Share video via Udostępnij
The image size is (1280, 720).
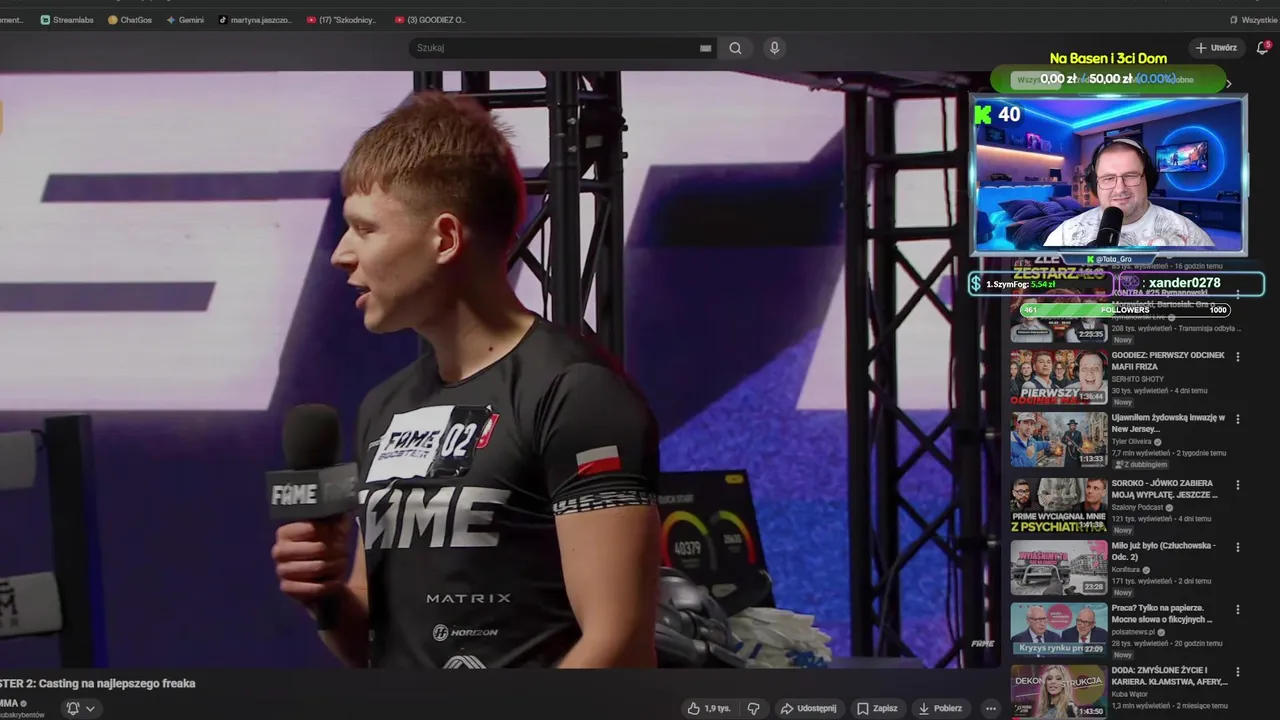coord(810,708)
